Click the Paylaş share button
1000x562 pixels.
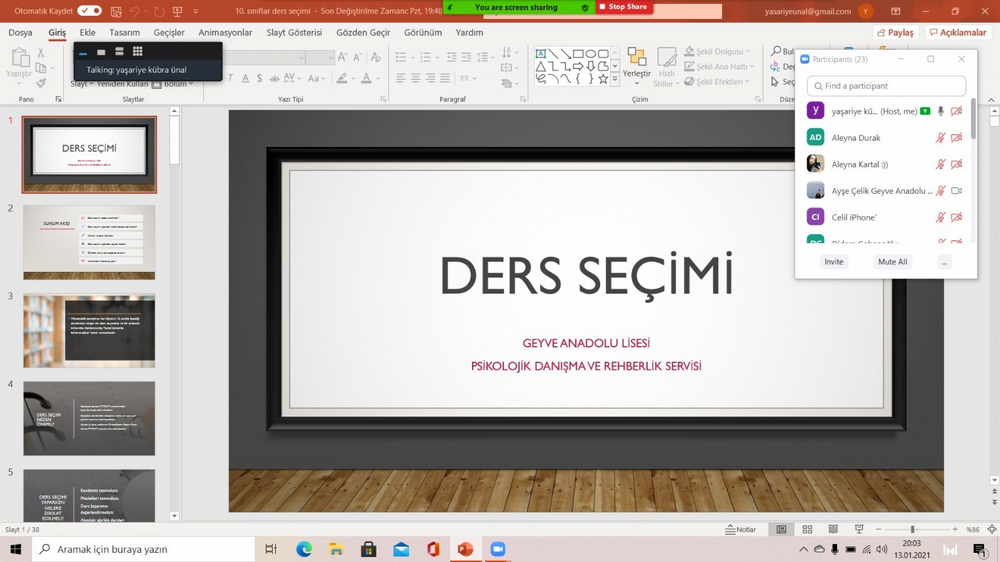click(895, 33)
